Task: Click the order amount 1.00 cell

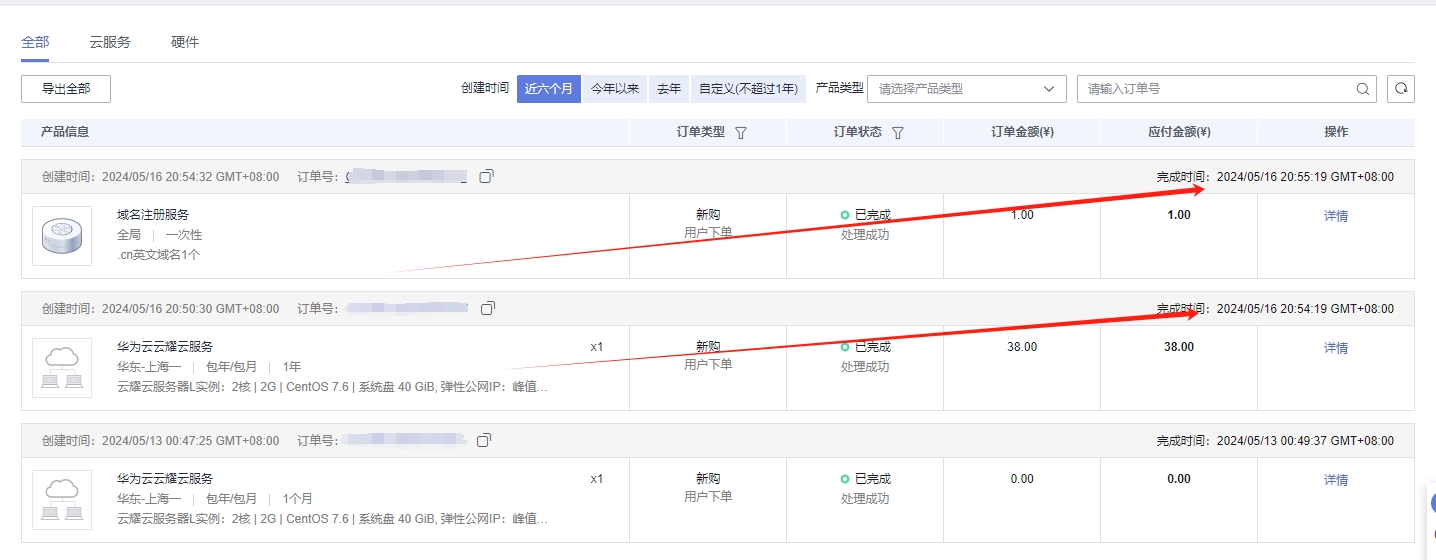Action: click(x=1022, y=215)
